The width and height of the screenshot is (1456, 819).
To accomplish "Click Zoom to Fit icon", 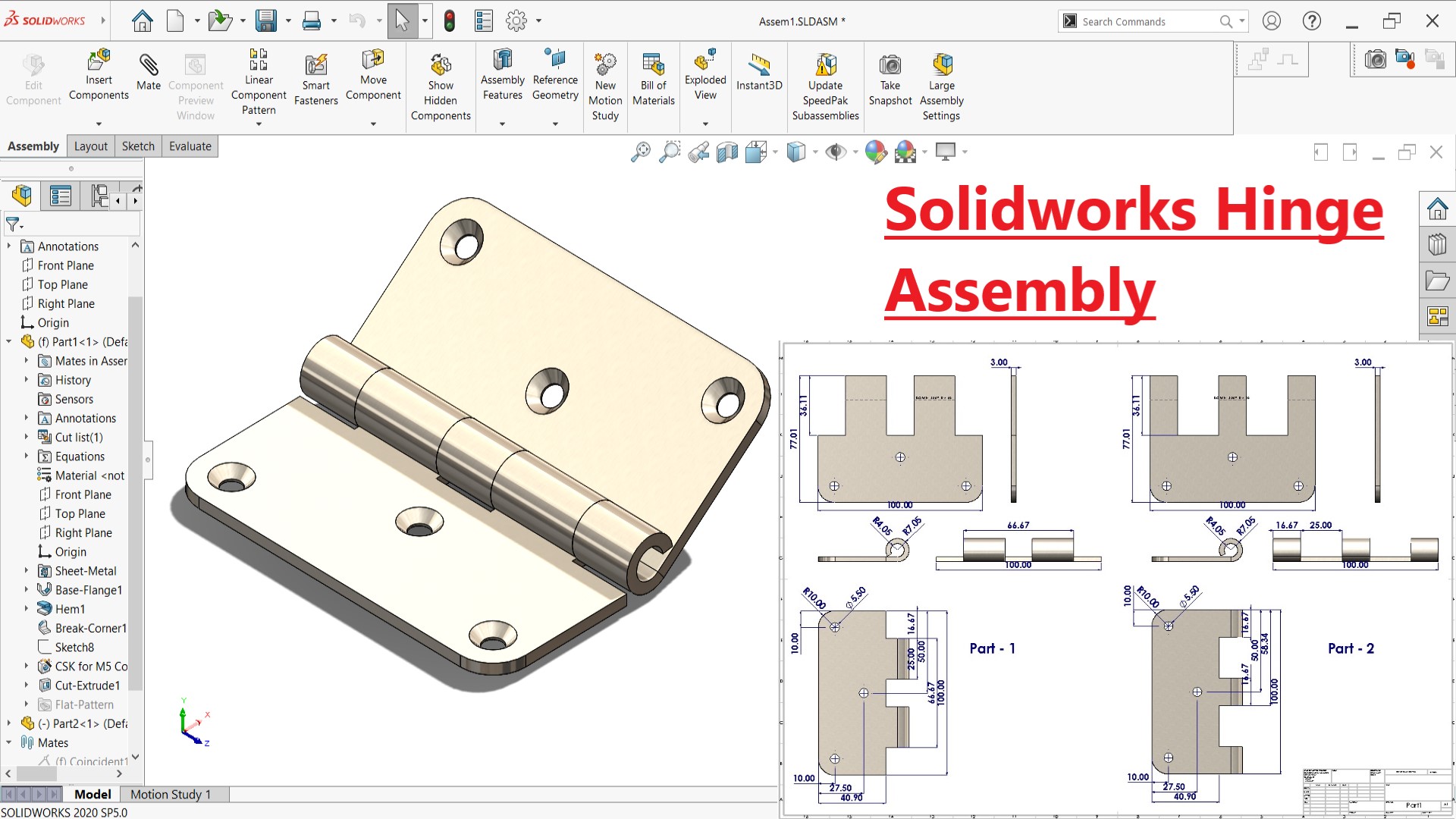I will coord(641,152).
